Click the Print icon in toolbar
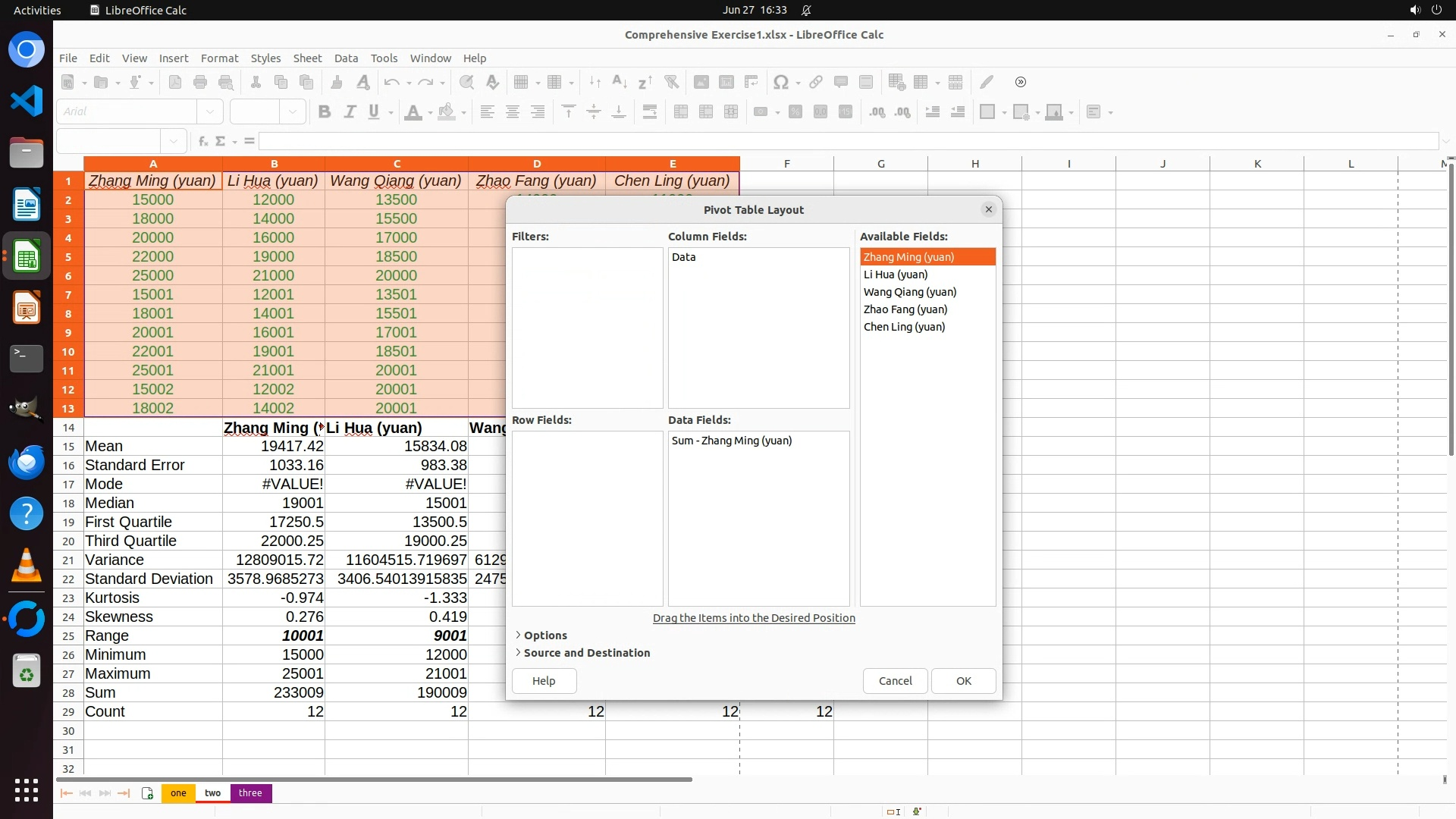1456x819 pixels. pos(200,83)
